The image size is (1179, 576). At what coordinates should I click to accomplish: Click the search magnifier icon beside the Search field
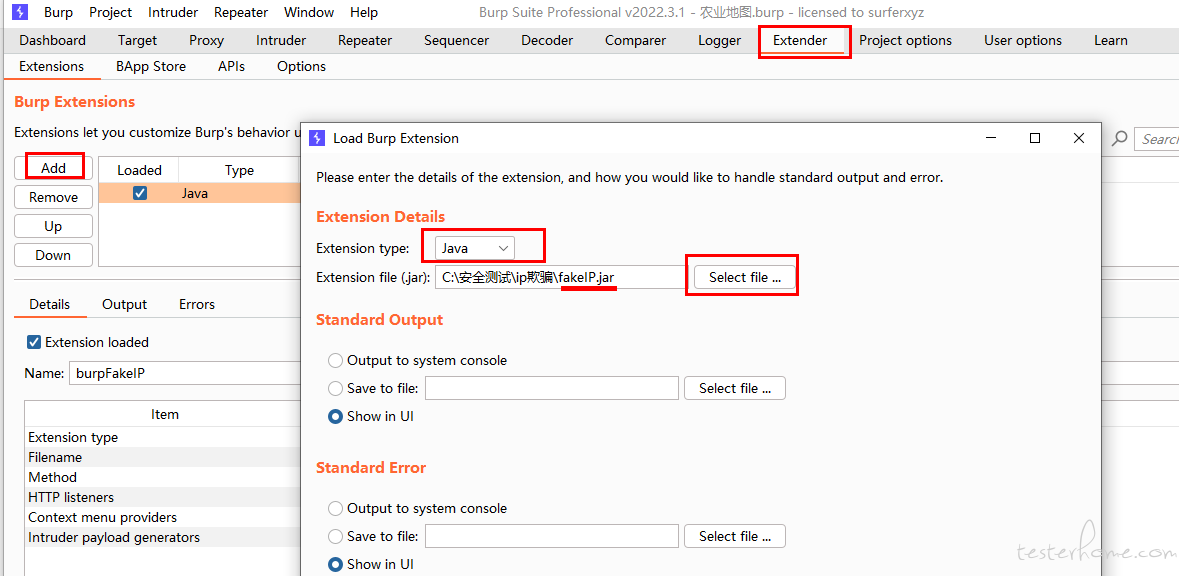pyautogui.click(x=1120, y=138)
